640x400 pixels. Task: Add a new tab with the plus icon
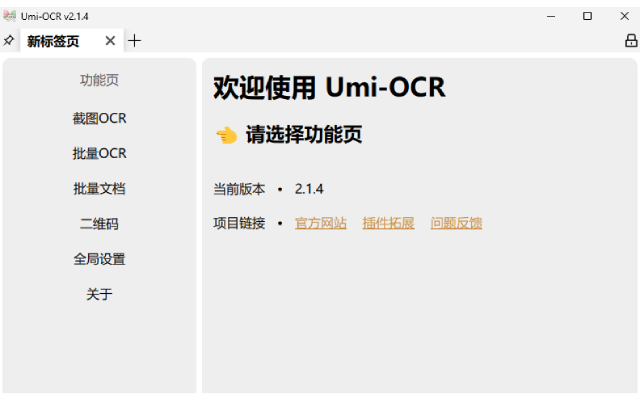tap(134, 41)
